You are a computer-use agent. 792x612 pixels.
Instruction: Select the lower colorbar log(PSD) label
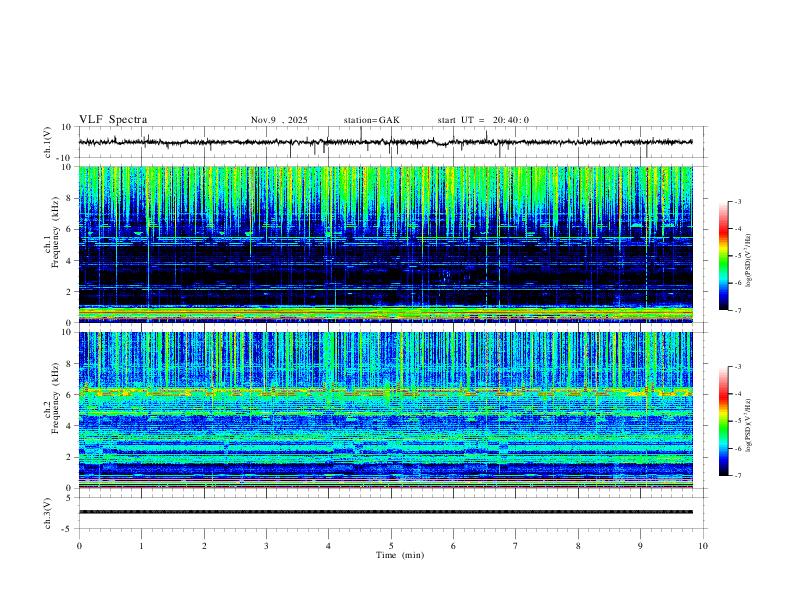click(748, 425)
